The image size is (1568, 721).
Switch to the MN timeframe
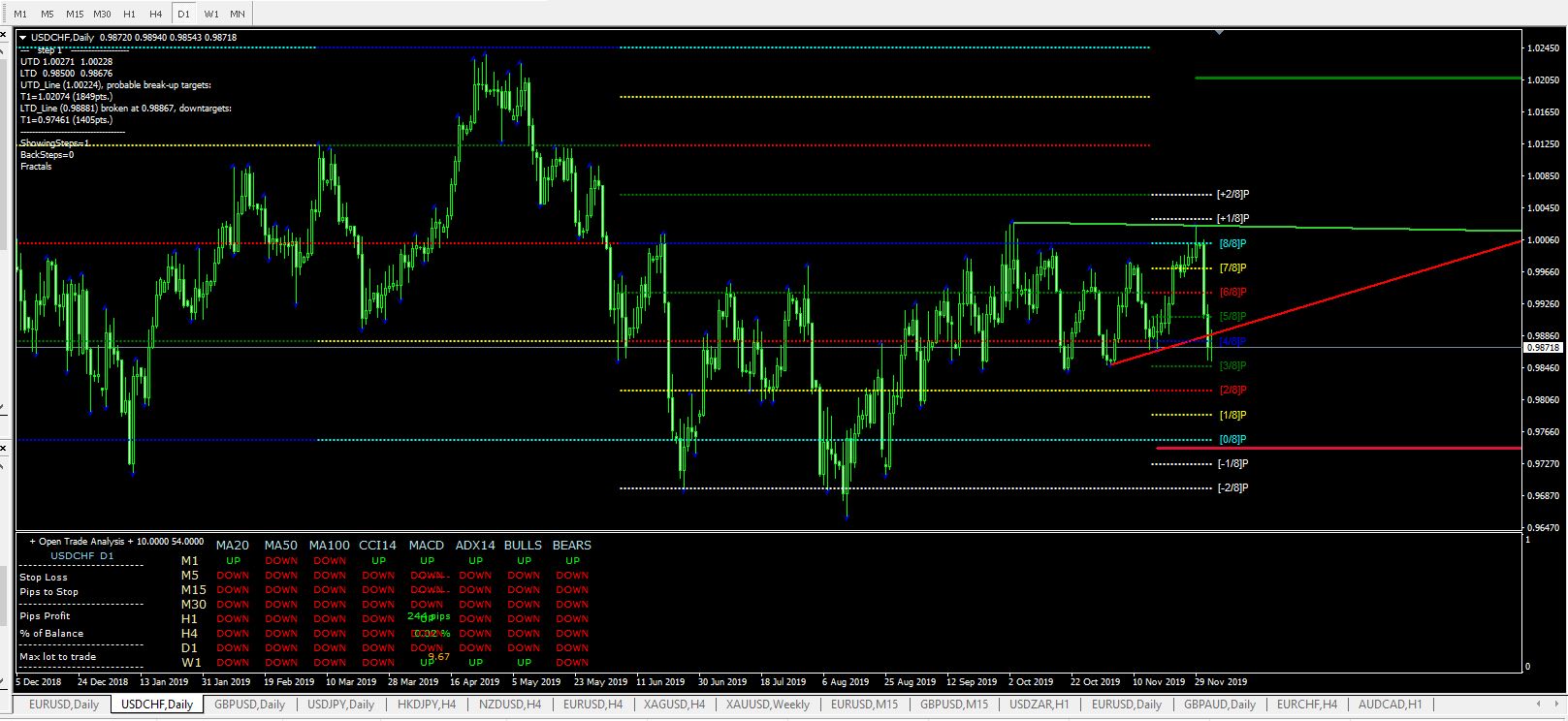[x=238, y=14]
